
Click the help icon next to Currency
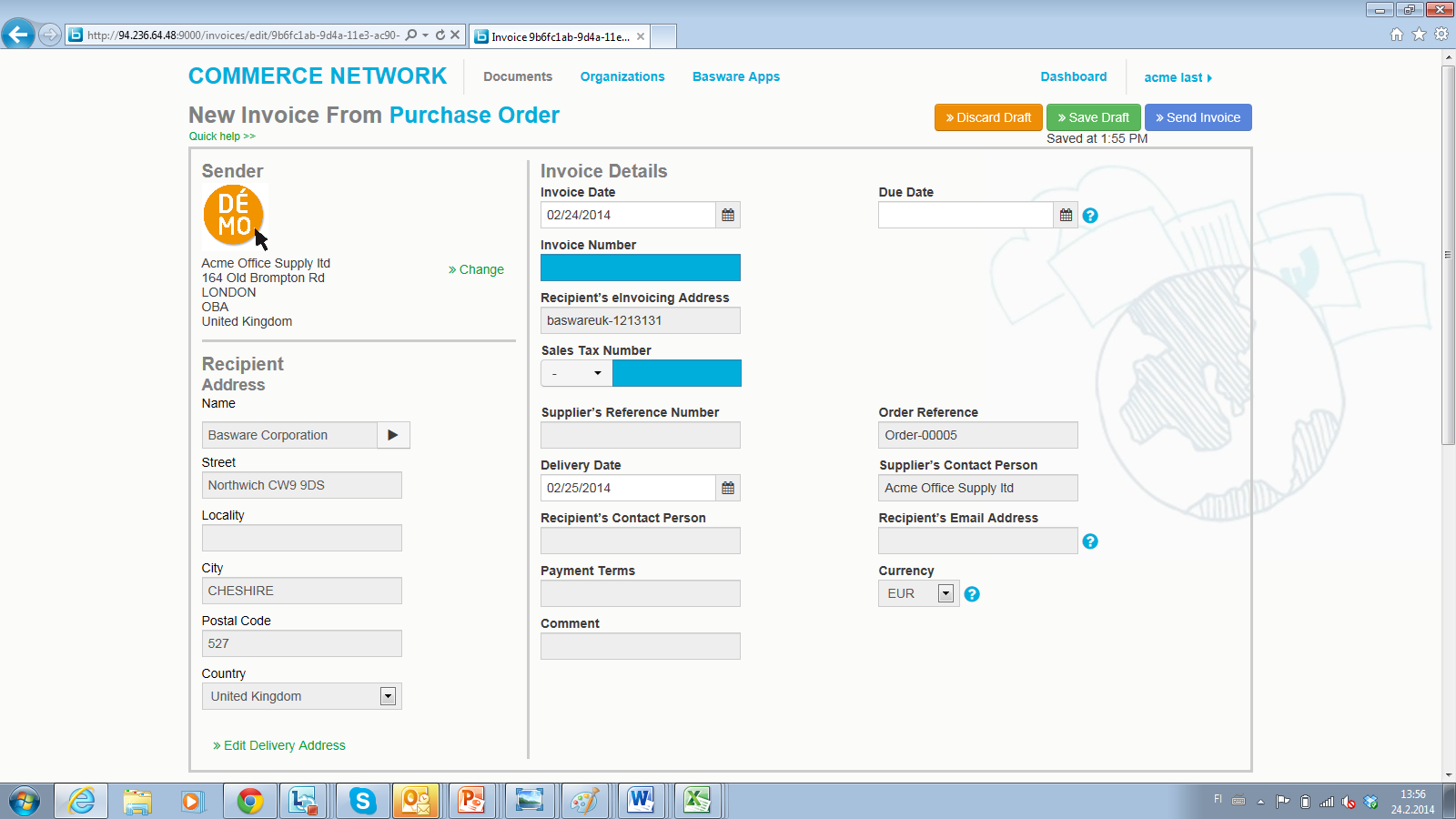click(972, 594)
